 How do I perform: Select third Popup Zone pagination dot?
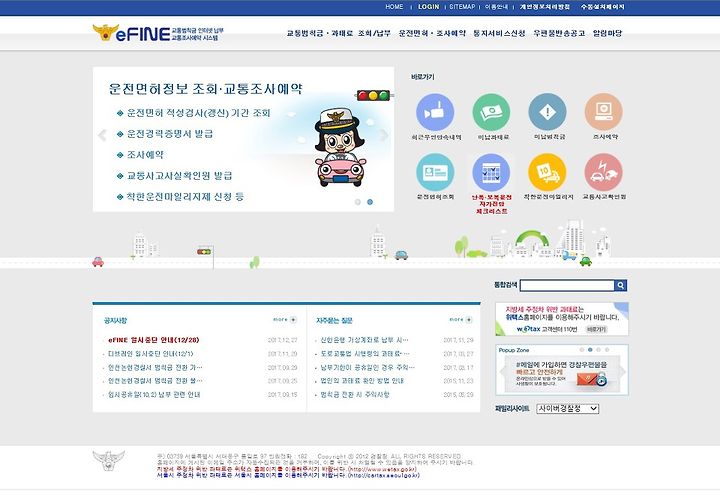point(598,350)
